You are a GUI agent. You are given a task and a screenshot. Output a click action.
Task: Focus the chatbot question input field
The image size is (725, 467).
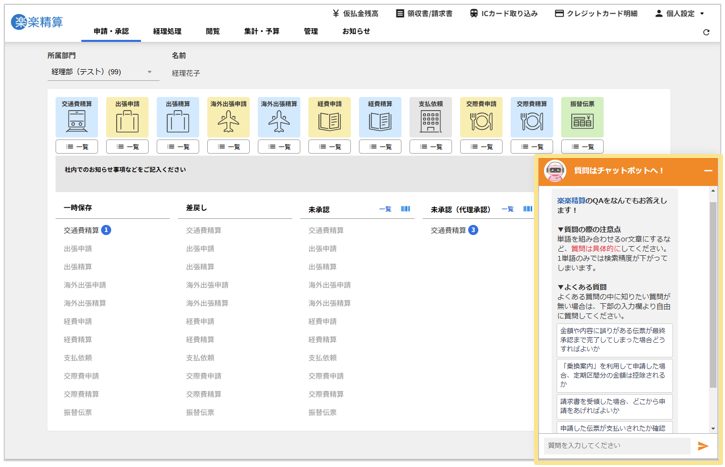click(x=616, y=446)
